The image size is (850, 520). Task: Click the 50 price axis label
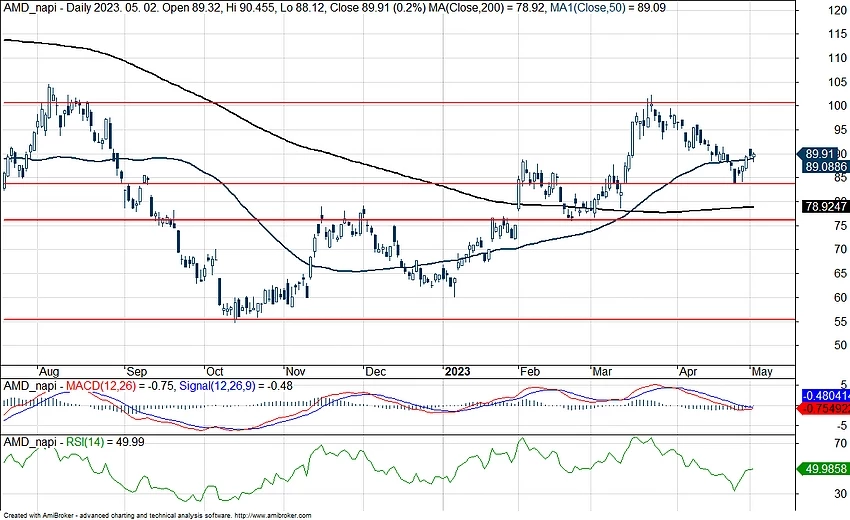click(x=841, y=345)
